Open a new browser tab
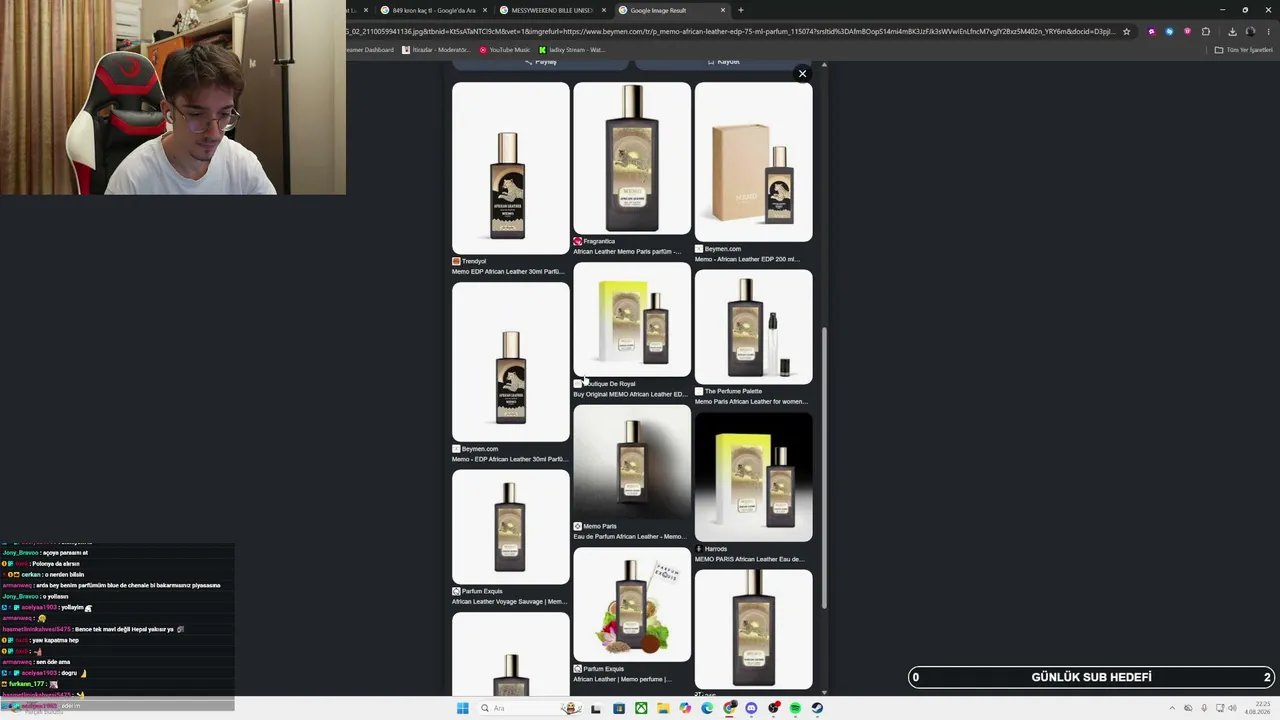 tap(741, 10)
